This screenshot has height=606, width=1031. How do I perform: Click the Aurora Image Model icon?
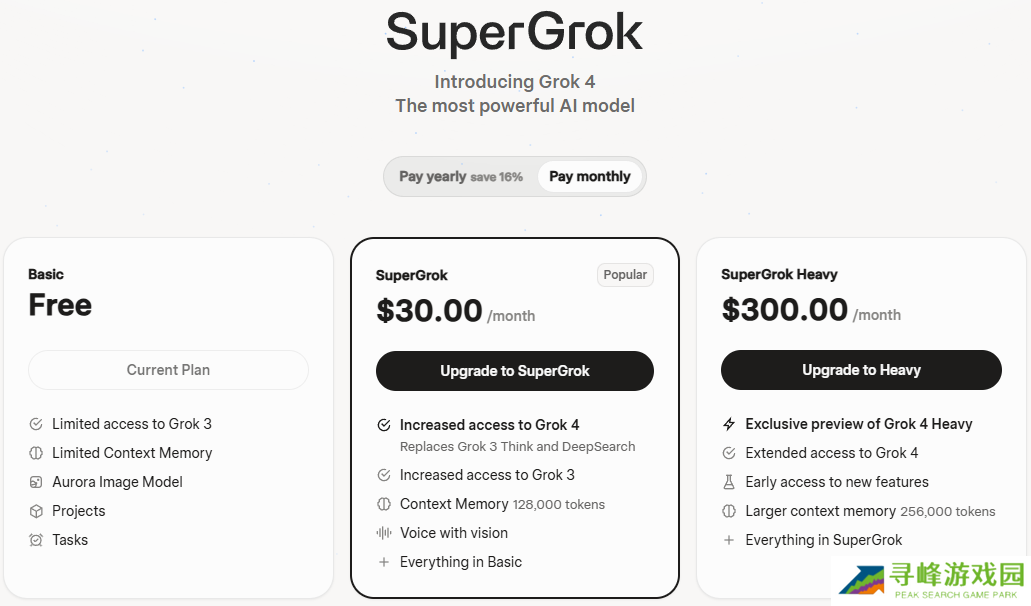coord(36,482)
